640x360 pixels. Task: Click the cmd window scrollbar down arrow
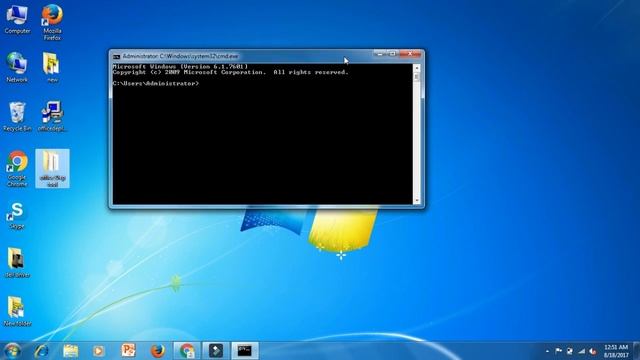click(417, 200)
